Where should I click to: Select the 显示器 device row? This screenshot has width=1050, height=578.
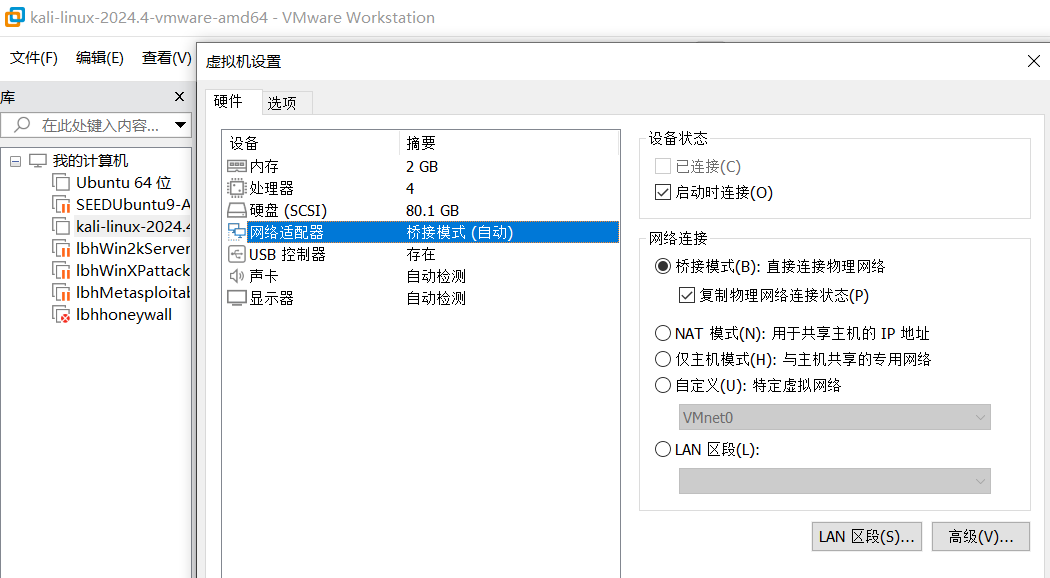[x=421, y=298]
